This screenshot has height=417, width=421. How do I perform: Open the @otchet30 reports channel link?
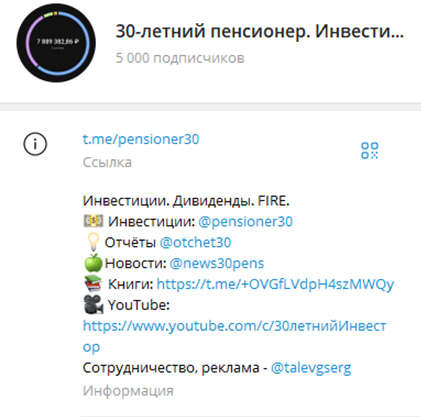[195, 242]
